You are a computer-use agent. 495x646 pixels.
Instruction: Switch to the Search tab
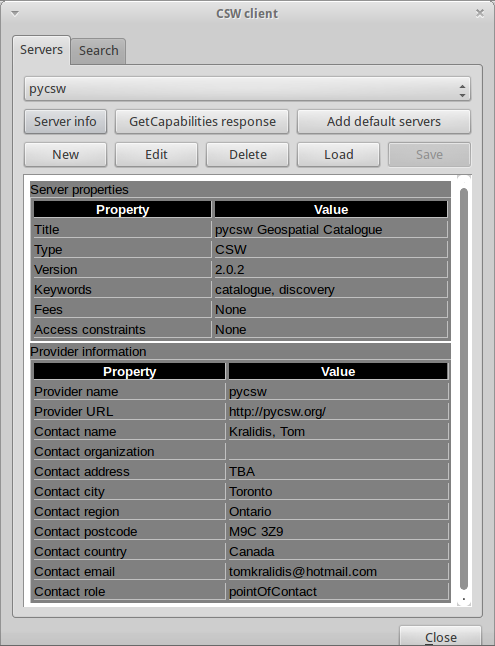tap(99, 51)
